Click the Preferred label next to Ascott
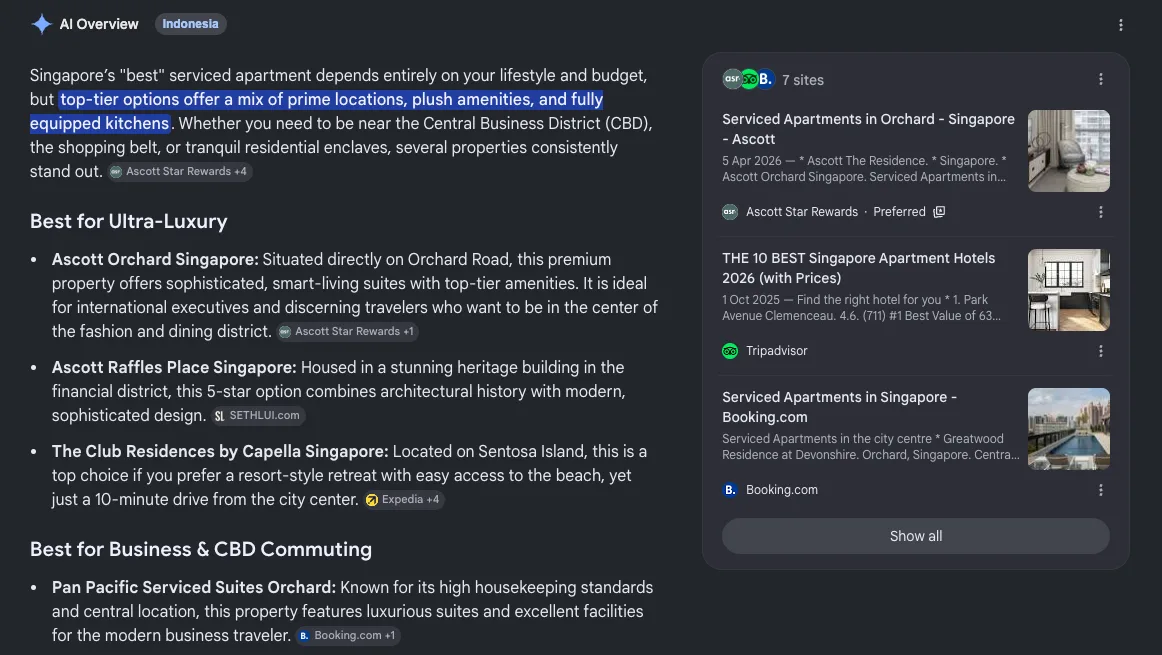Screen dimensions: 1162x655 [900, 212]
